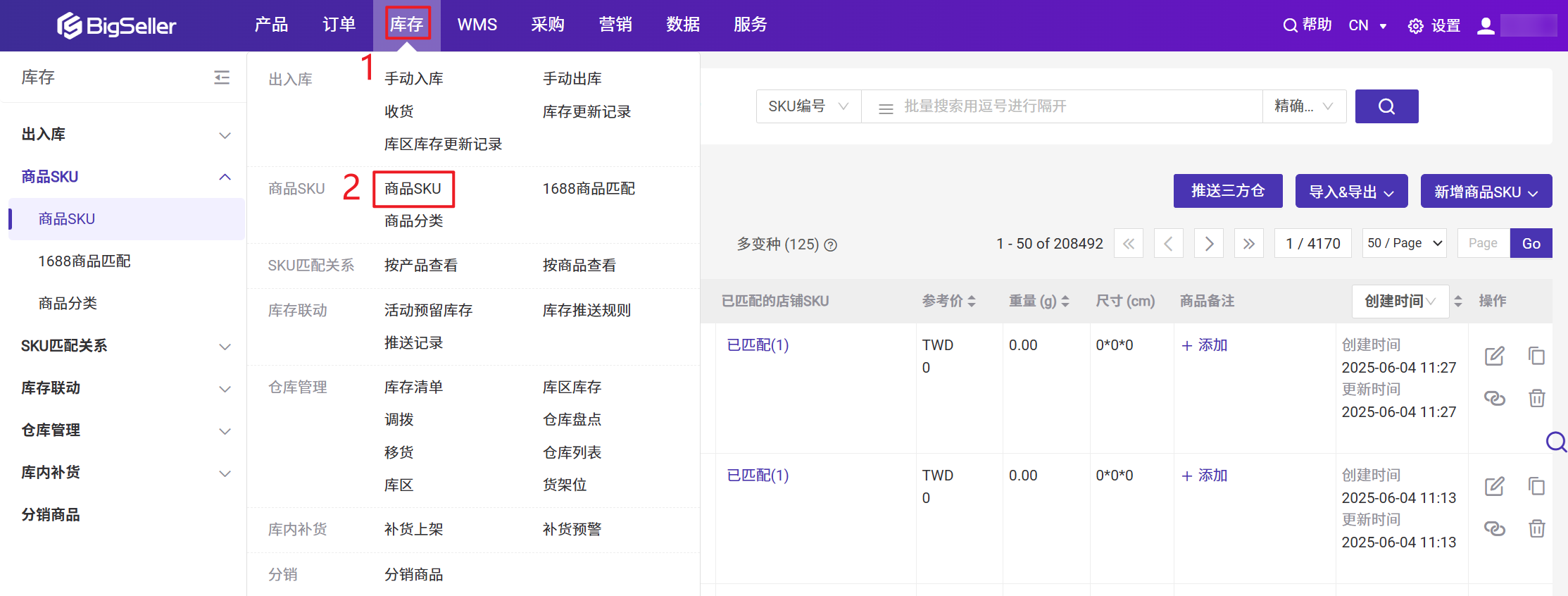Click the BigSeller logo
This screenshot has width=1568, height=596.
pos(116,25)
